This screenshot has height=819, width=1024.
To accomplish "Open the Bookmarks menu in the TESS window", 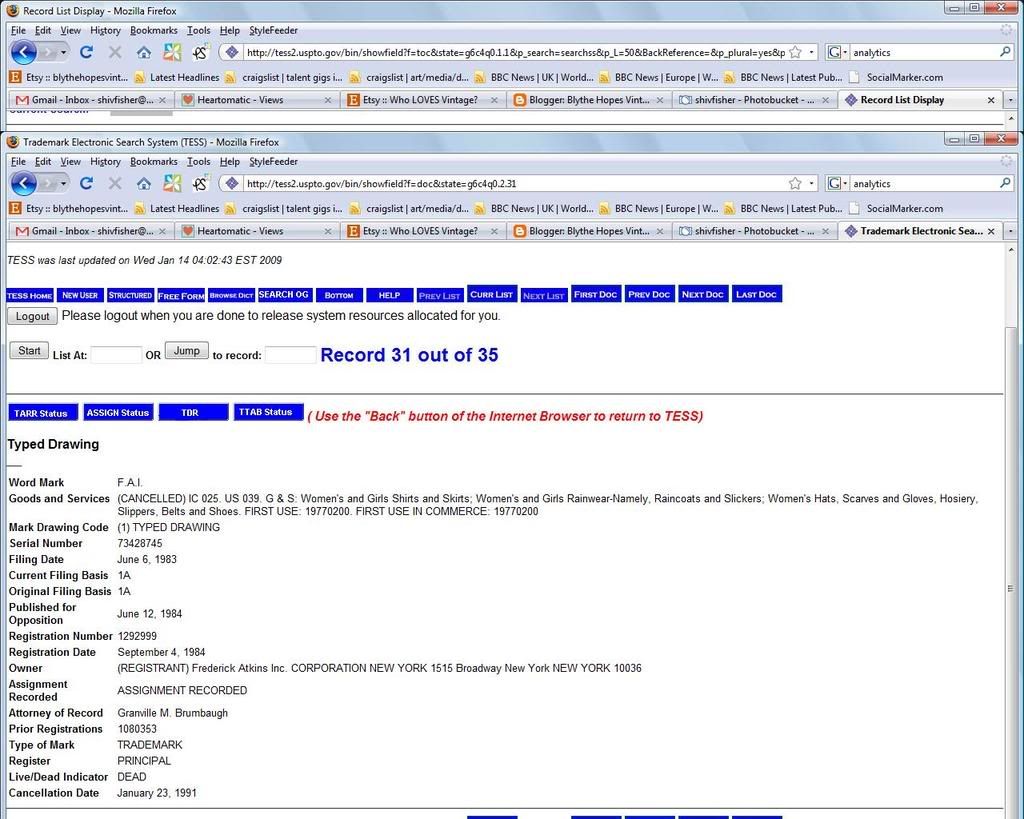I will 153,161.
